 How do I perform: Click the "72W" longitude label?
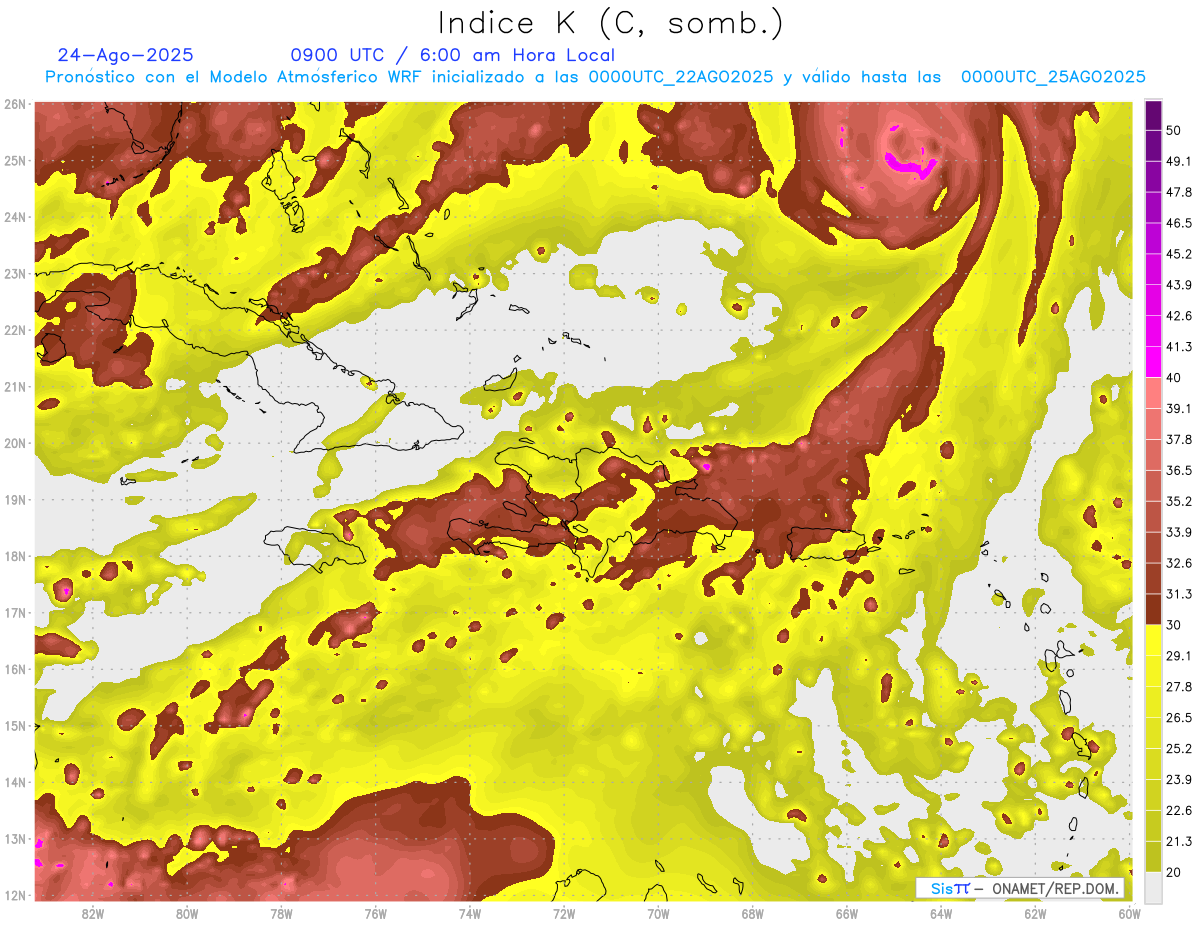tap(564, 914)
